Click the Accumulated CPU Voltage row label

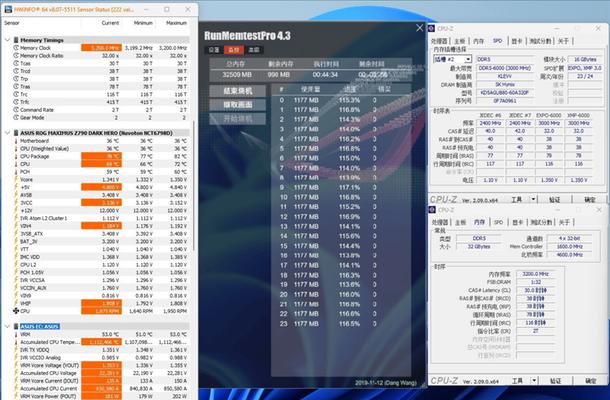48,373
